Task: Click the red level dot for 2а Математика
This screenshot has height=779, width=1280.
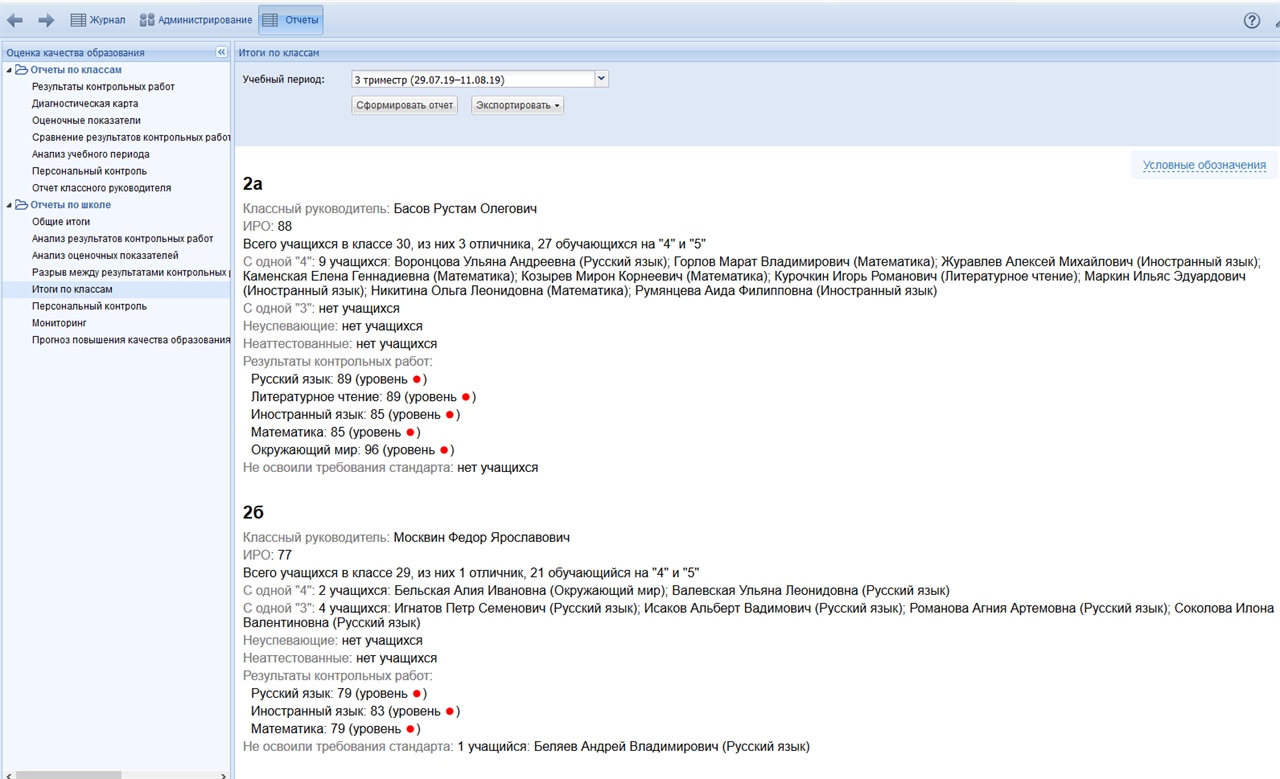Action: tap(410, 432)
